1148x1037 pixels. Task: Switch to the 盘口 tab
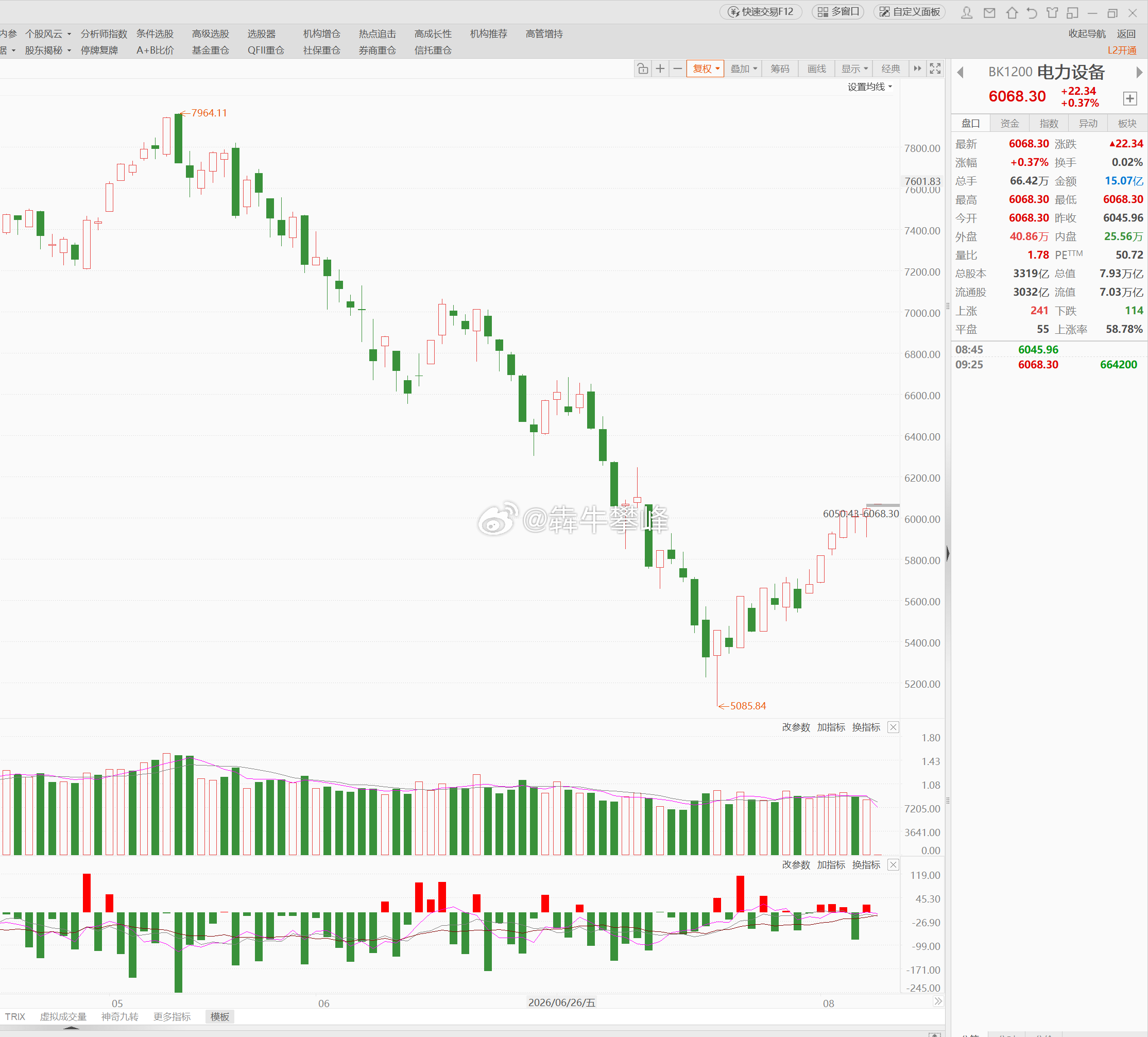971,124
